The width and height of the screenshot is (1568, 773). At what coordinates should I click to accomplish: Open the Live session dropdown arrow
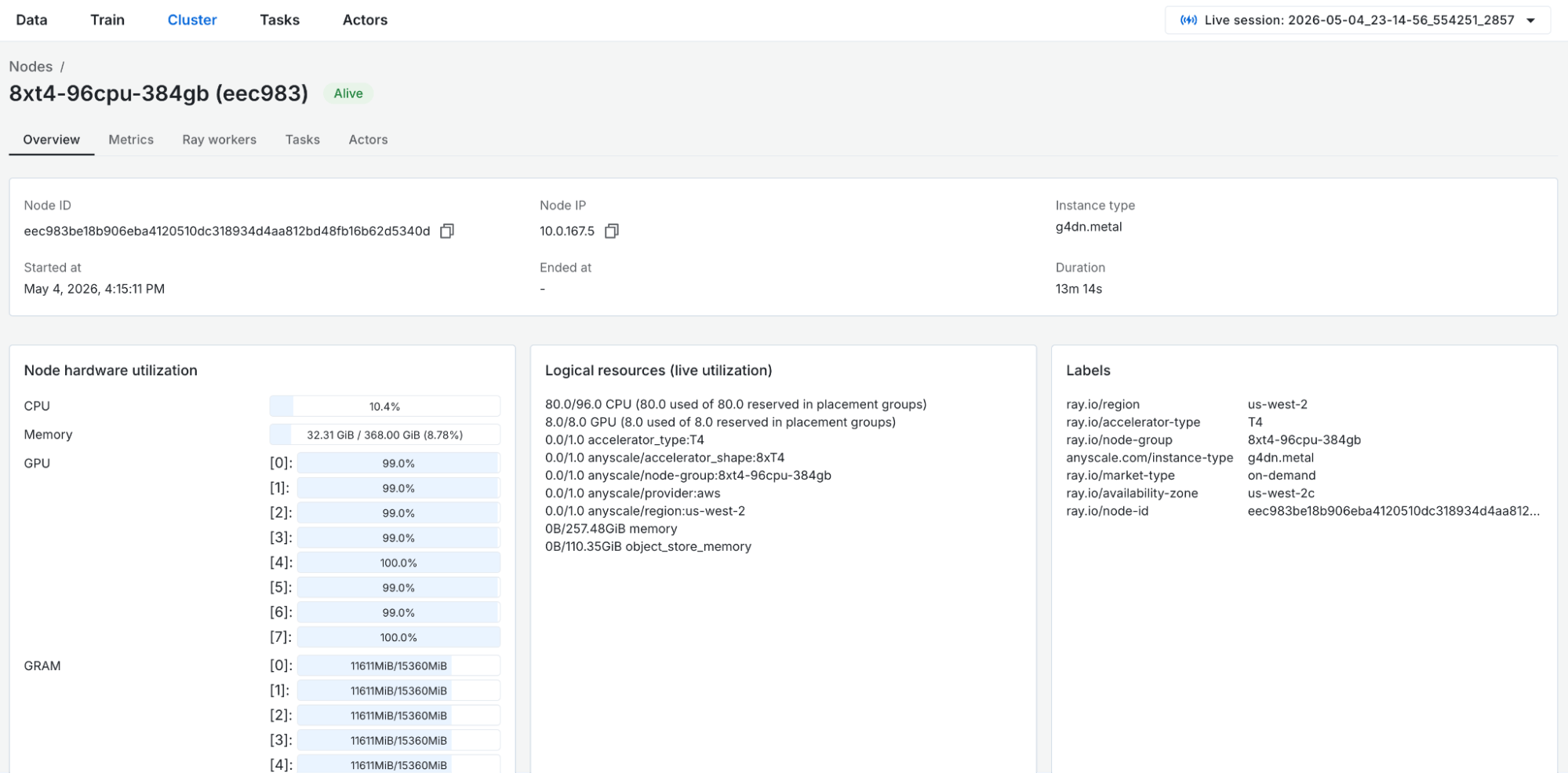[x=1530, y=20]
